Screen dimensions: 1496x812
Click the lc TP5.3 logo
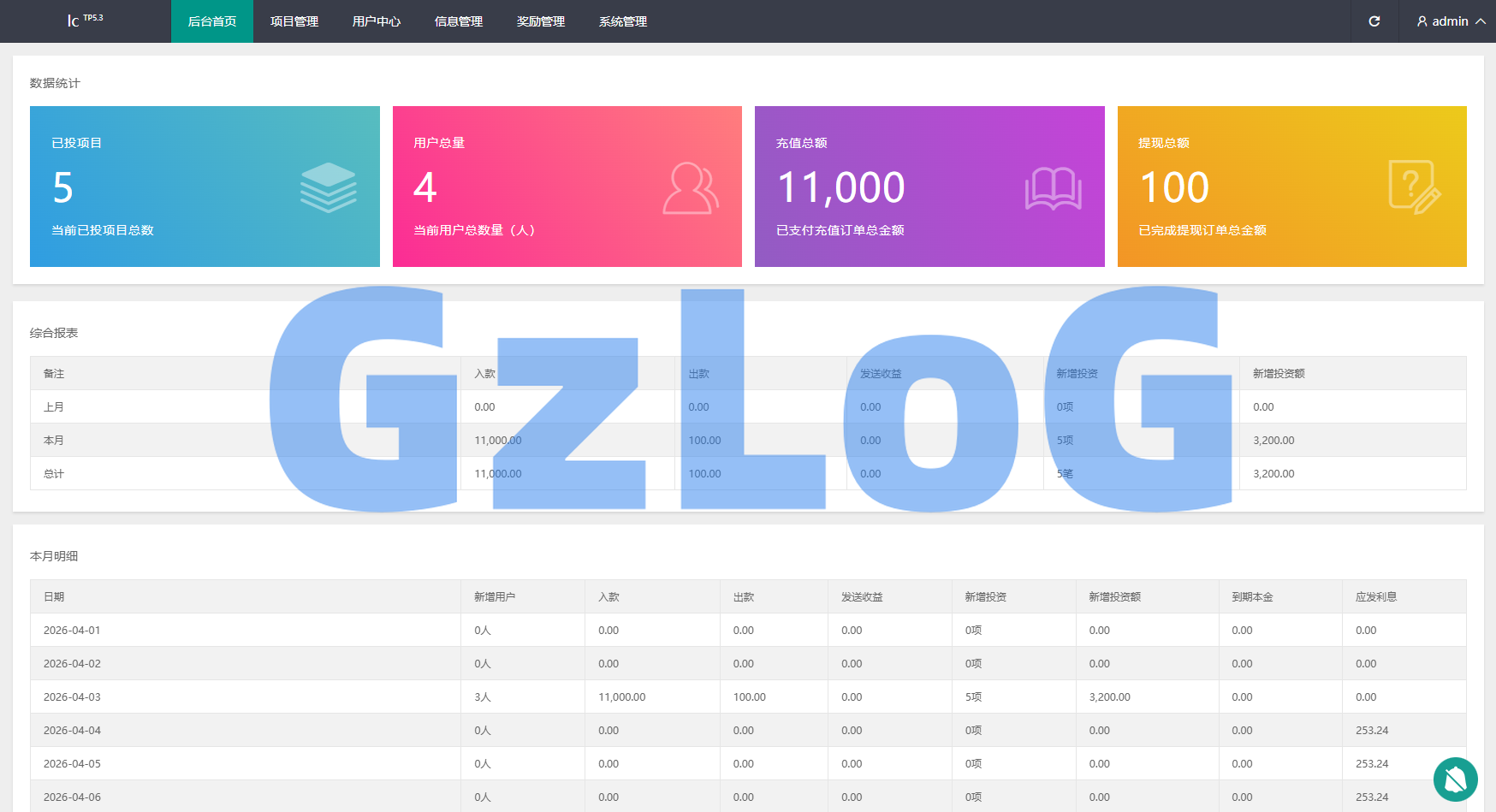point(85,21)
